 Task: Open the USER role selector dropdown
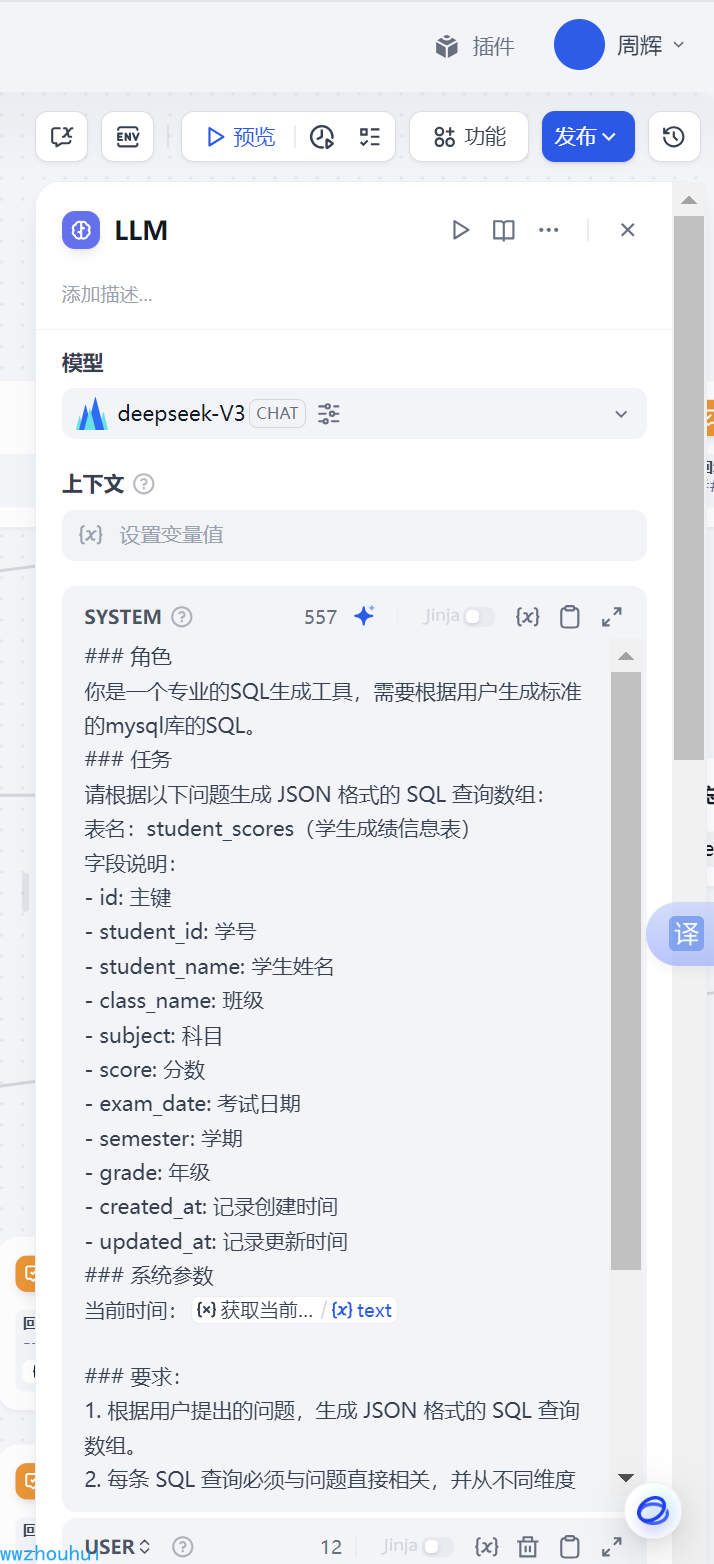coord(118,1546)
